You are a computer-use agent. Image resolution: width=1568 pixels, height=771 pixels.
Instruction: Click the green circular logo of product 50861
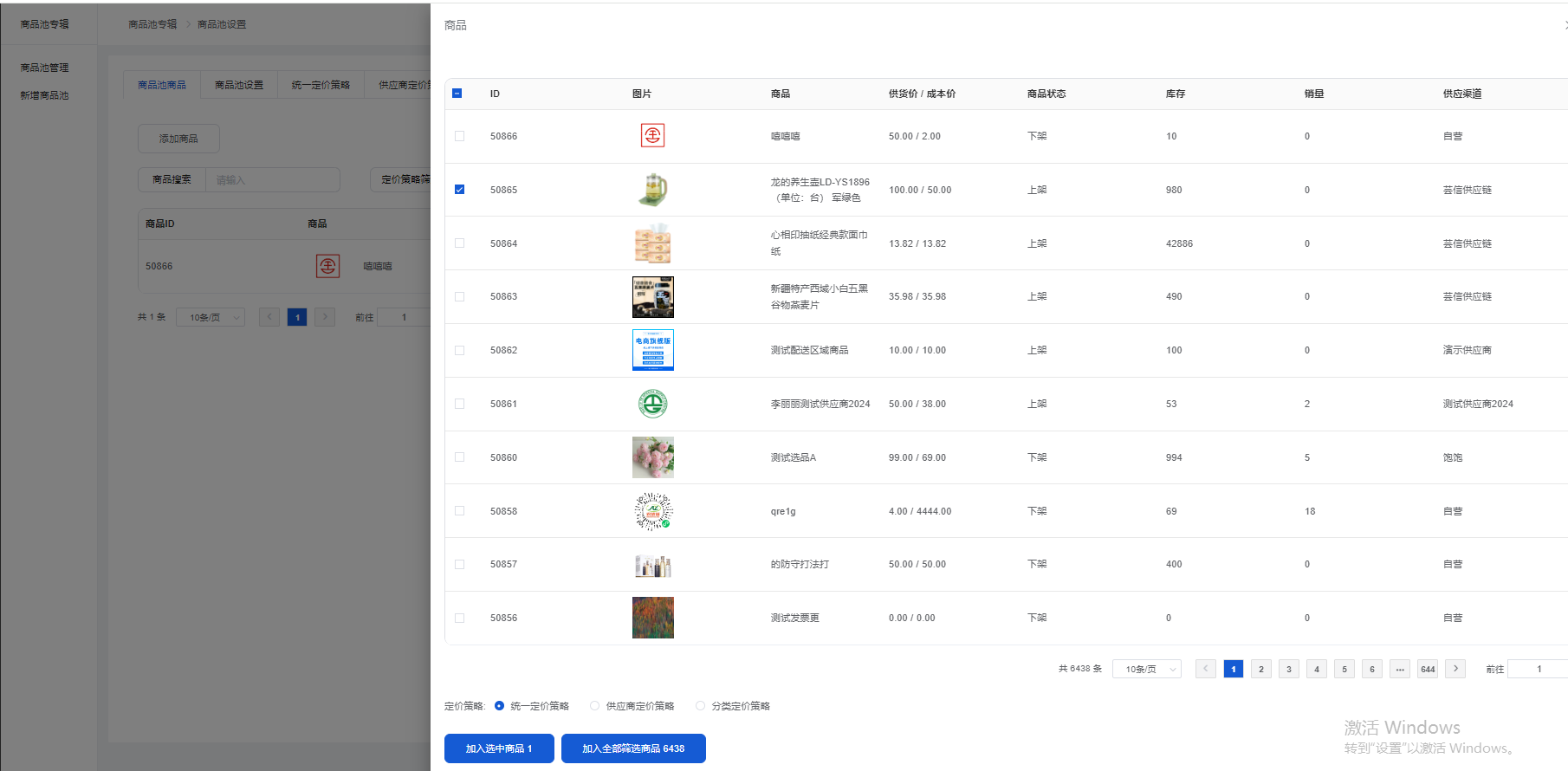(652, 404)
